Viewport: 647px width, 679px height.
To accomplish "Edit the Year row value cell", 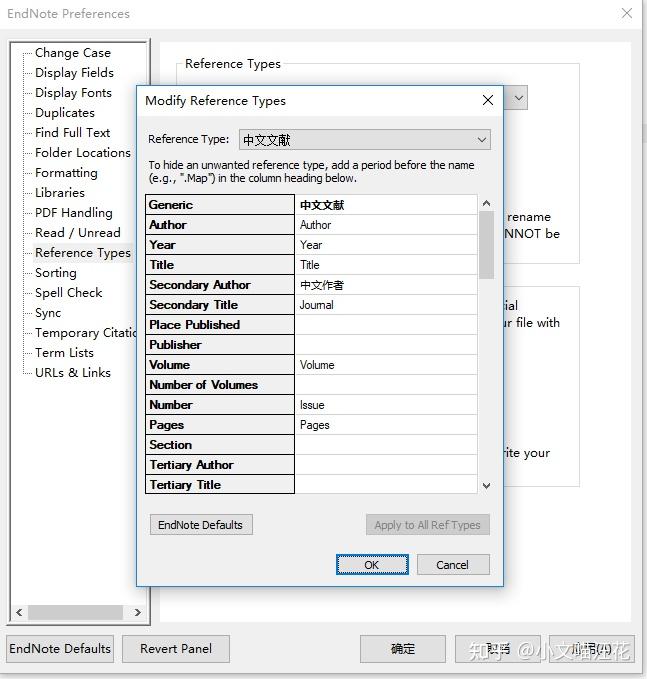I will coord(386,245).
